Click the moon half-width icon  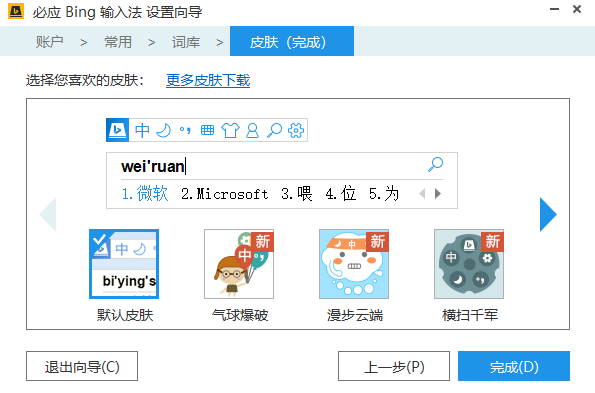click(x=164, y=130)
